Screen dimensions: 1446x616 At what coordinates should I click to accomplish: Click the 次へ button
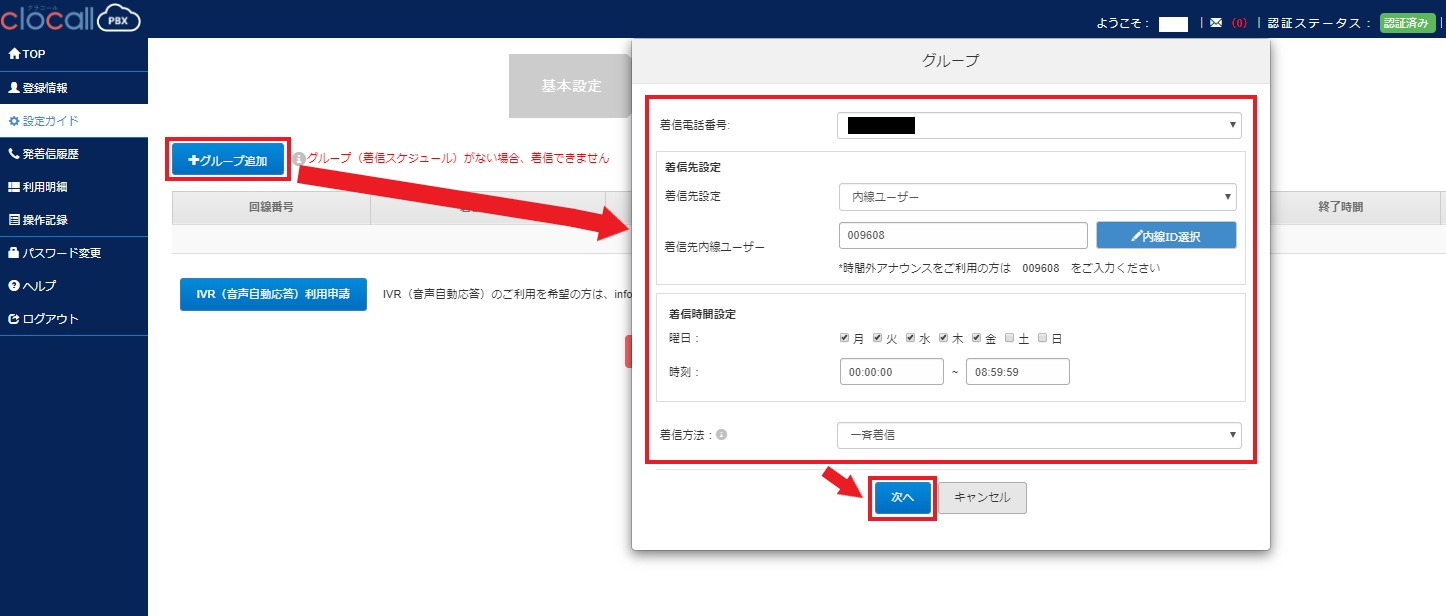coord(902,497)
